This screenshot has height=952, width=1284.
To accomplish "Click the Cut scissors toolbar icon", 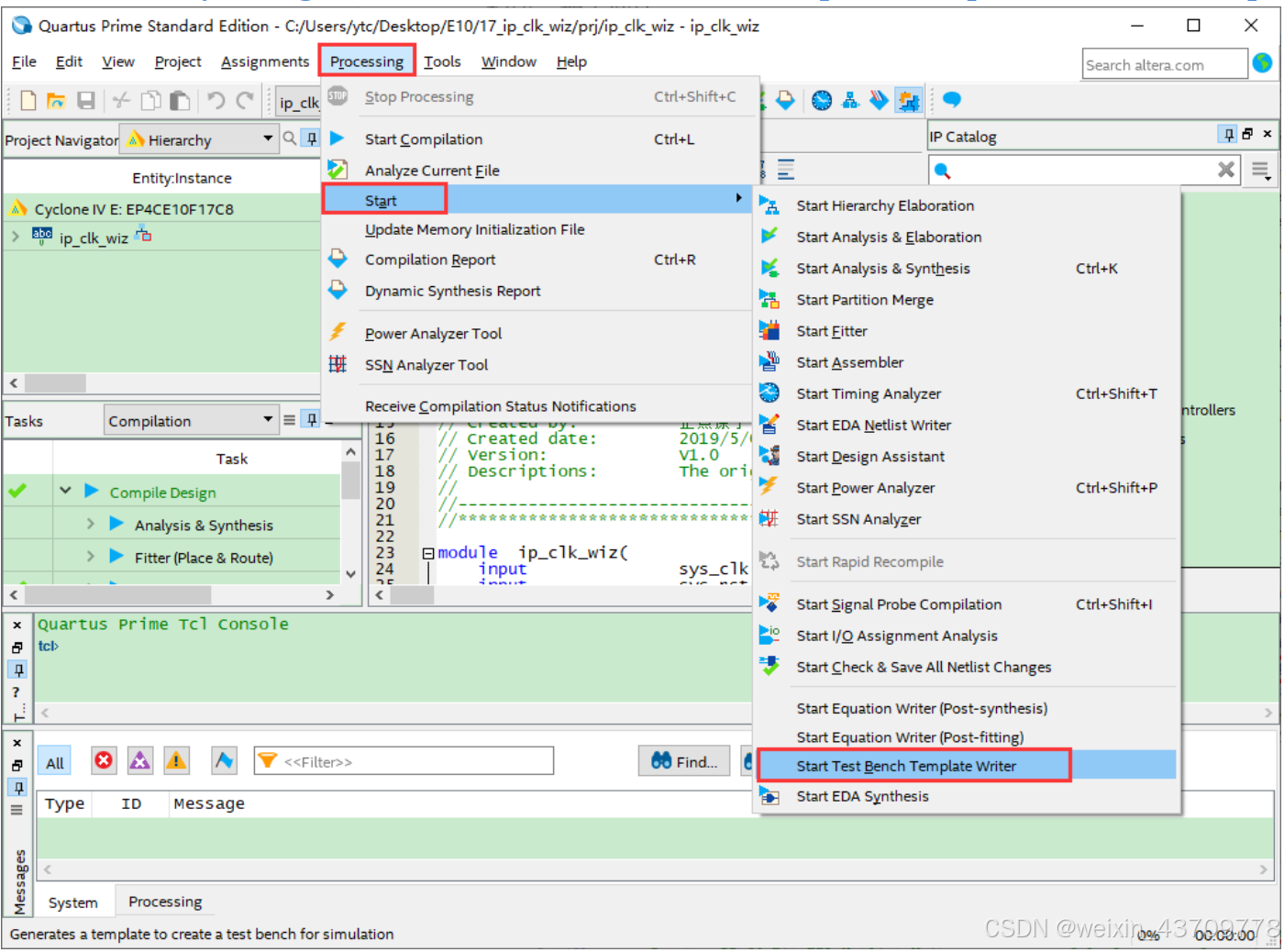I will coord(121,101).
